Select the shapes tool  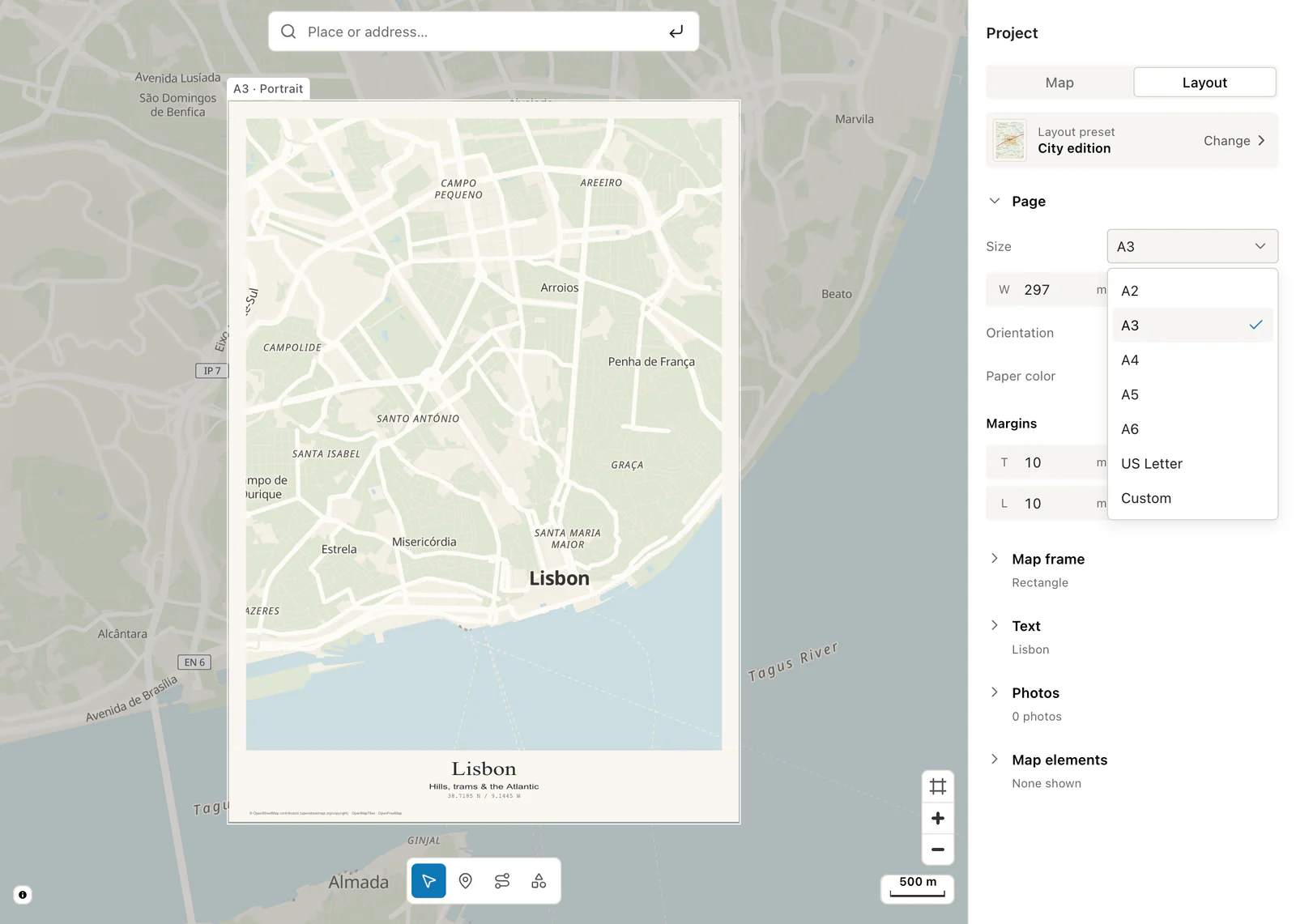pyautogui.click(x=539, y=881)
